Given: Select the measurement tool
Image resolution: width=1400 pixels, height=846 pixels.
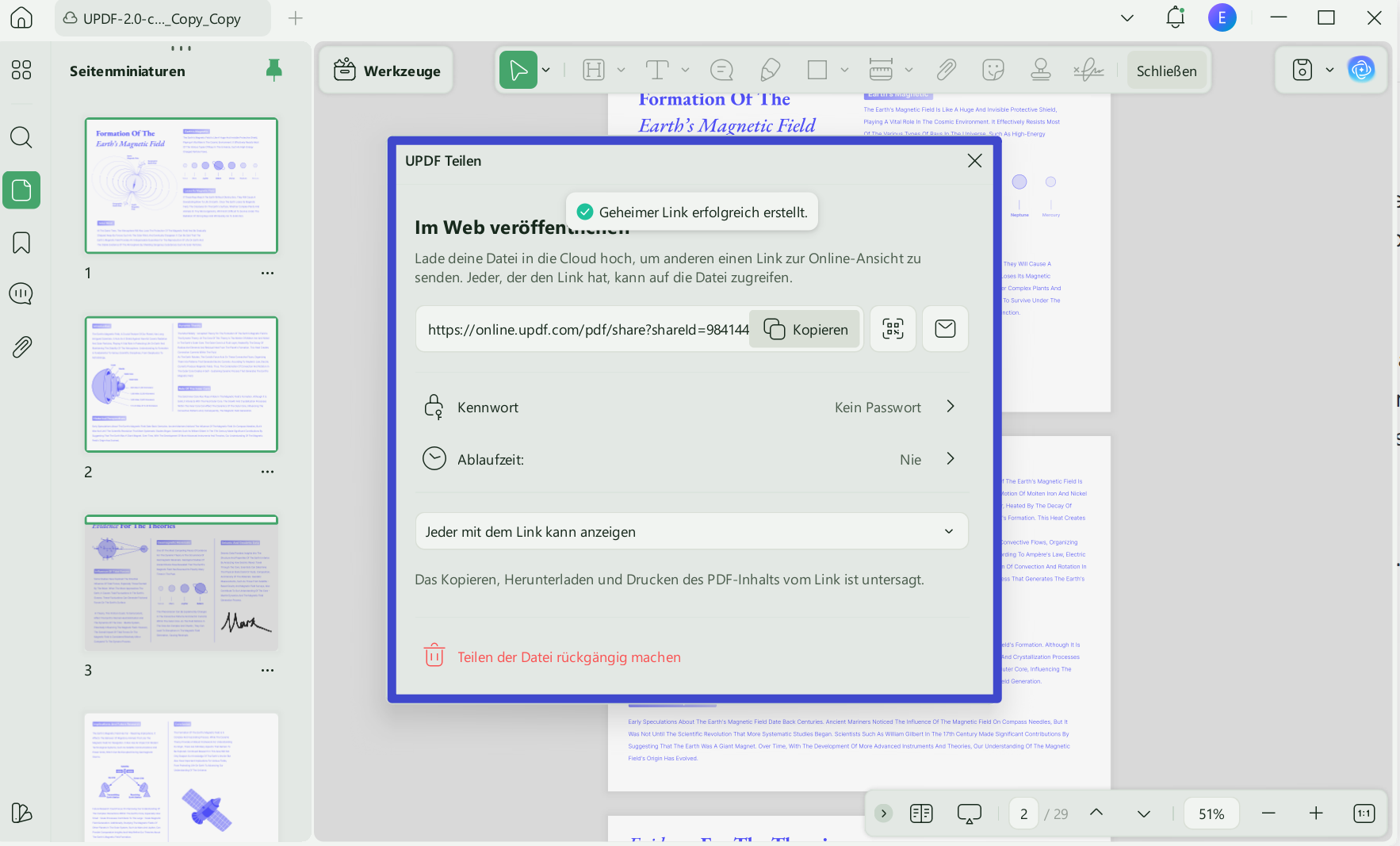Looking at the screenshot, I should click(x=881, y=71).
